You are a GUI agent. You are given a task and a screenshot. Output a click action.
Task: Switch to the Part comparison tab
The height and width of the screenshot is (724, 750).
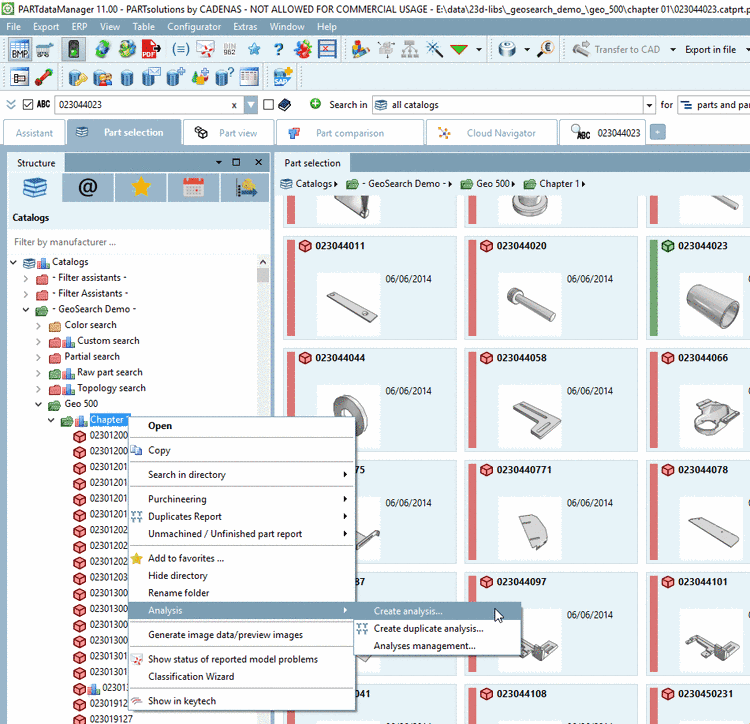pyautogui.click(x=350, y=133)
